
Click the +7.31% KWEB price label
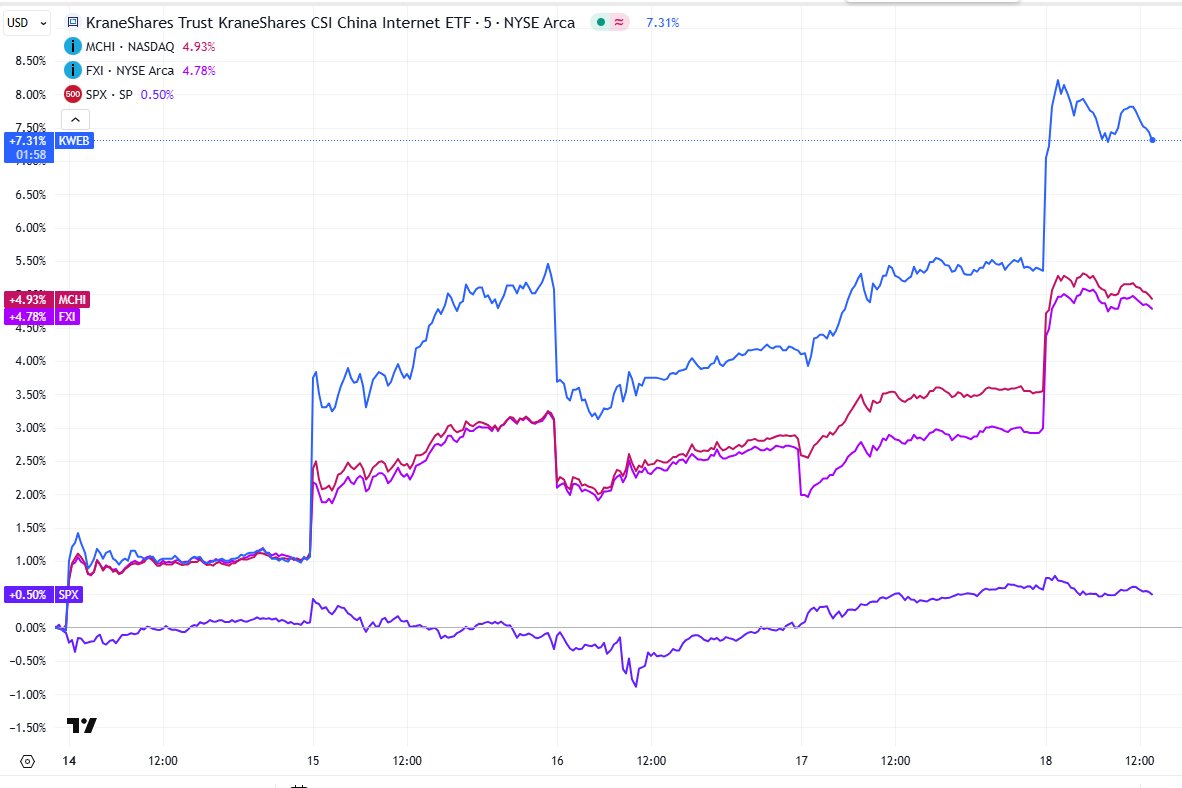28,140
